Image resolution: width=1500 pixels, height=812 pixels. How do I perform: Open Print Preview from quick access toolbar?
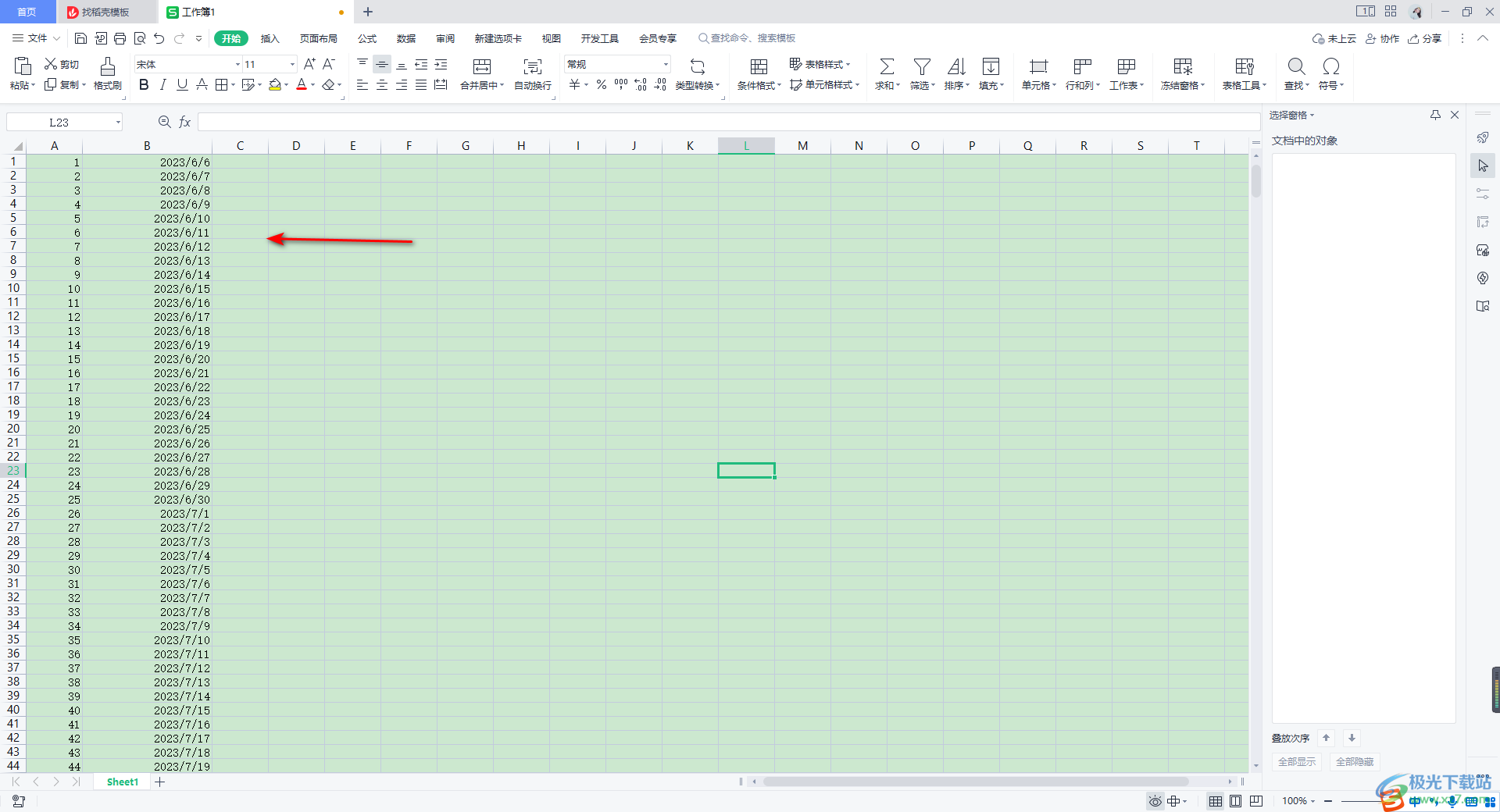click(x=140, y=38)
